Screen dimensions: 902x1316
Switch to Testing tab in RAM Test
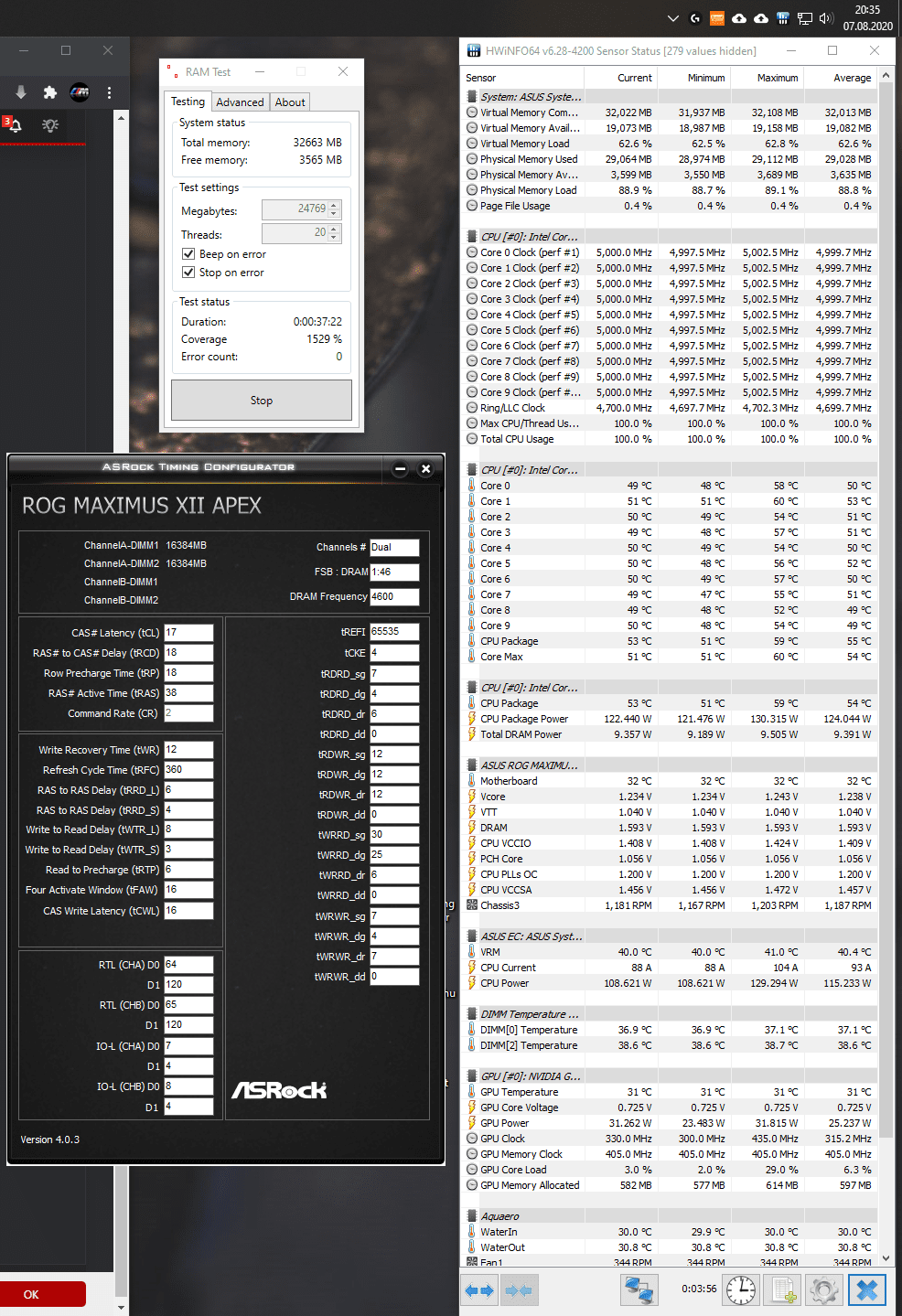click(188, 102)
